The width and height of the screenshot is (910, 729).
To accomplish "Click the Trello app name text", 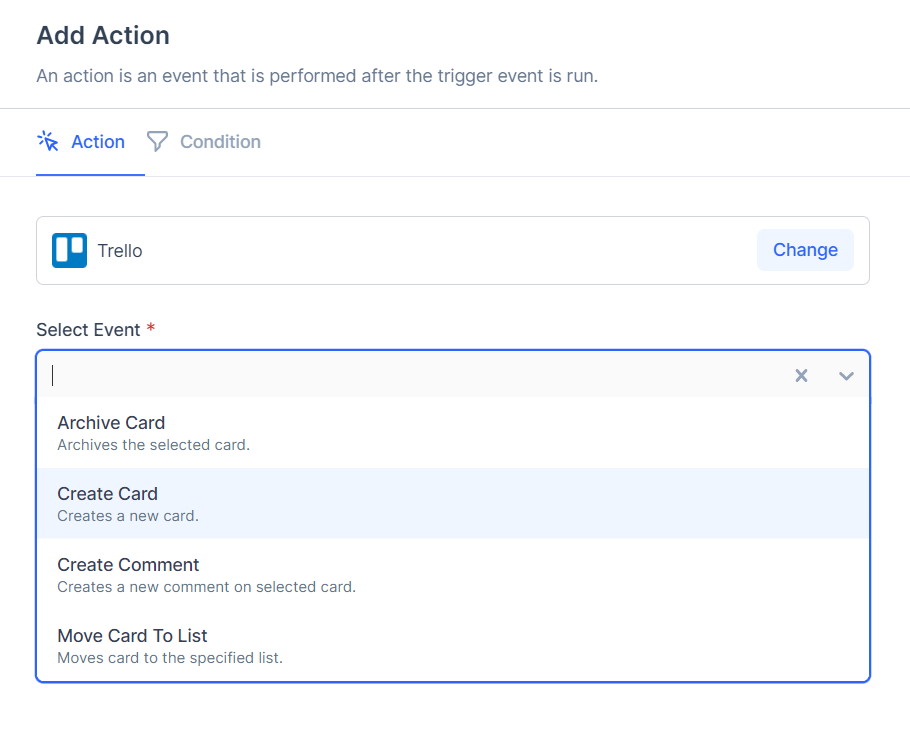I will click(x=120, y=251).
